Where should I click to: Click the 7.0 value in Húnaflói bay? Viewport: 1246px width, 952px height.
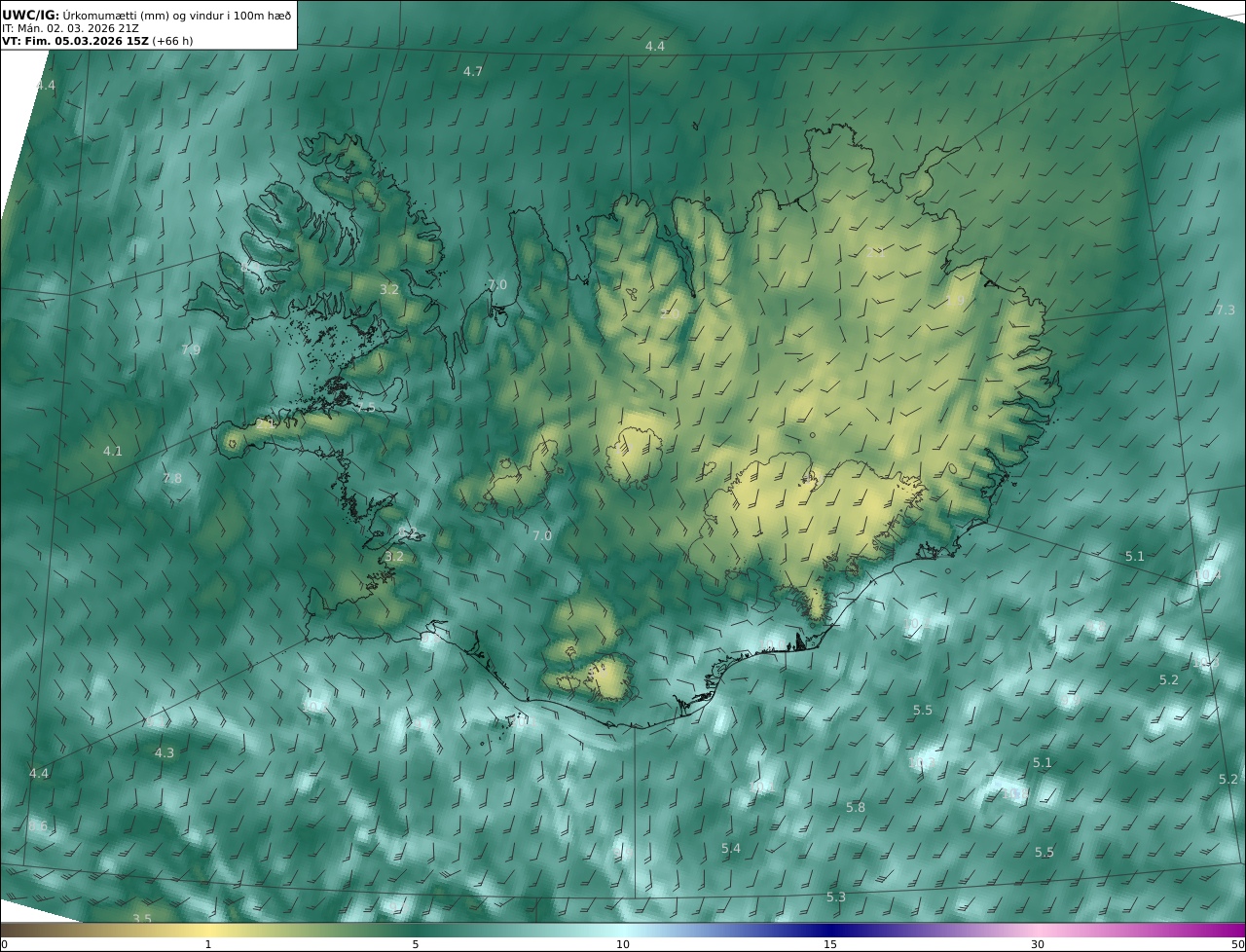497,285
